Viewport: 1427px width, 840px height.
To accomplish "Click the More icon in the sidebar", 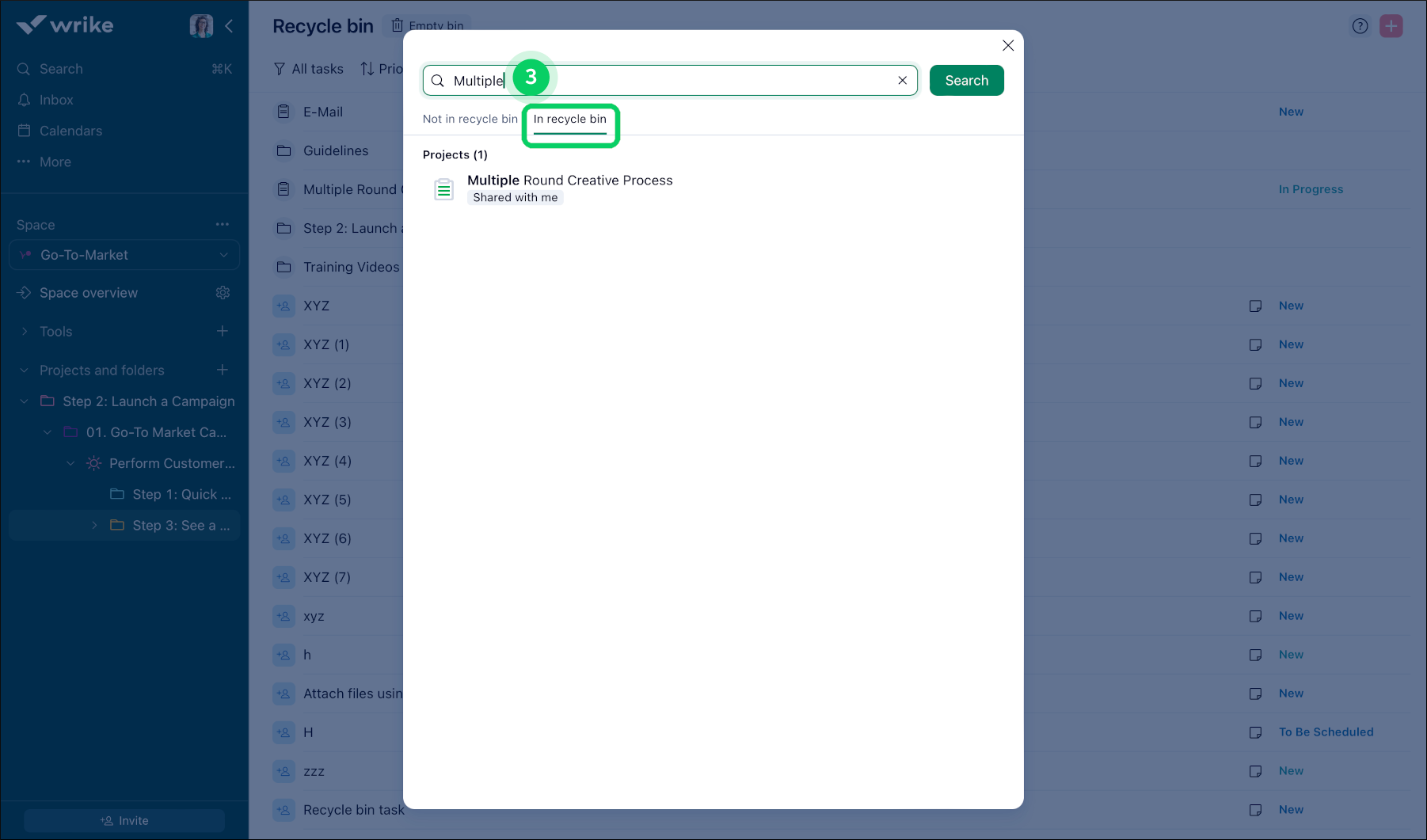I will tap(24, 162).
